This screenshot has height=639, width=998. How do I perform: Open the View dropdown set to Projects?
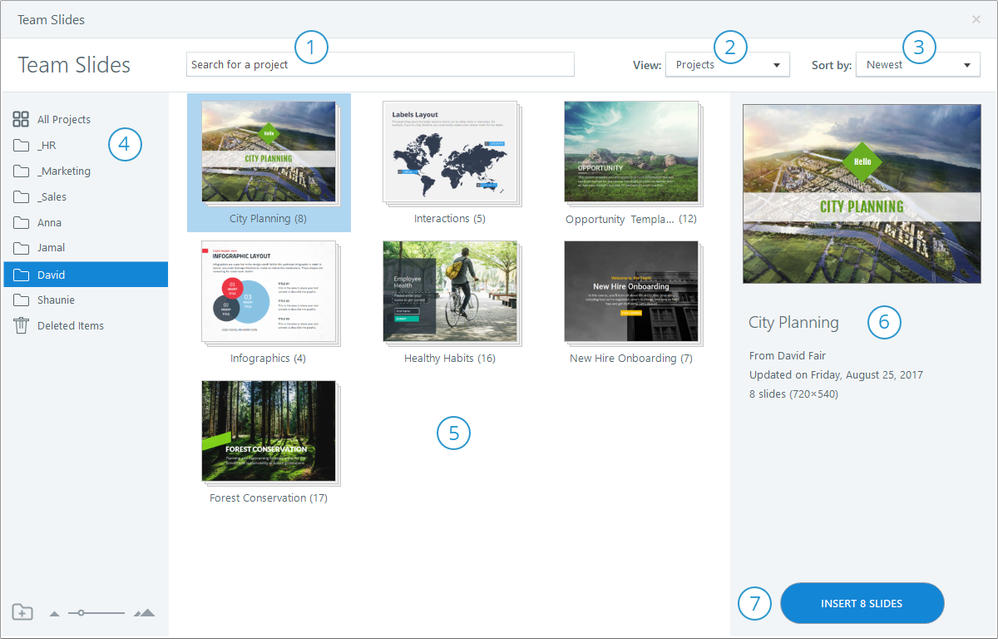tap(727, 65)
